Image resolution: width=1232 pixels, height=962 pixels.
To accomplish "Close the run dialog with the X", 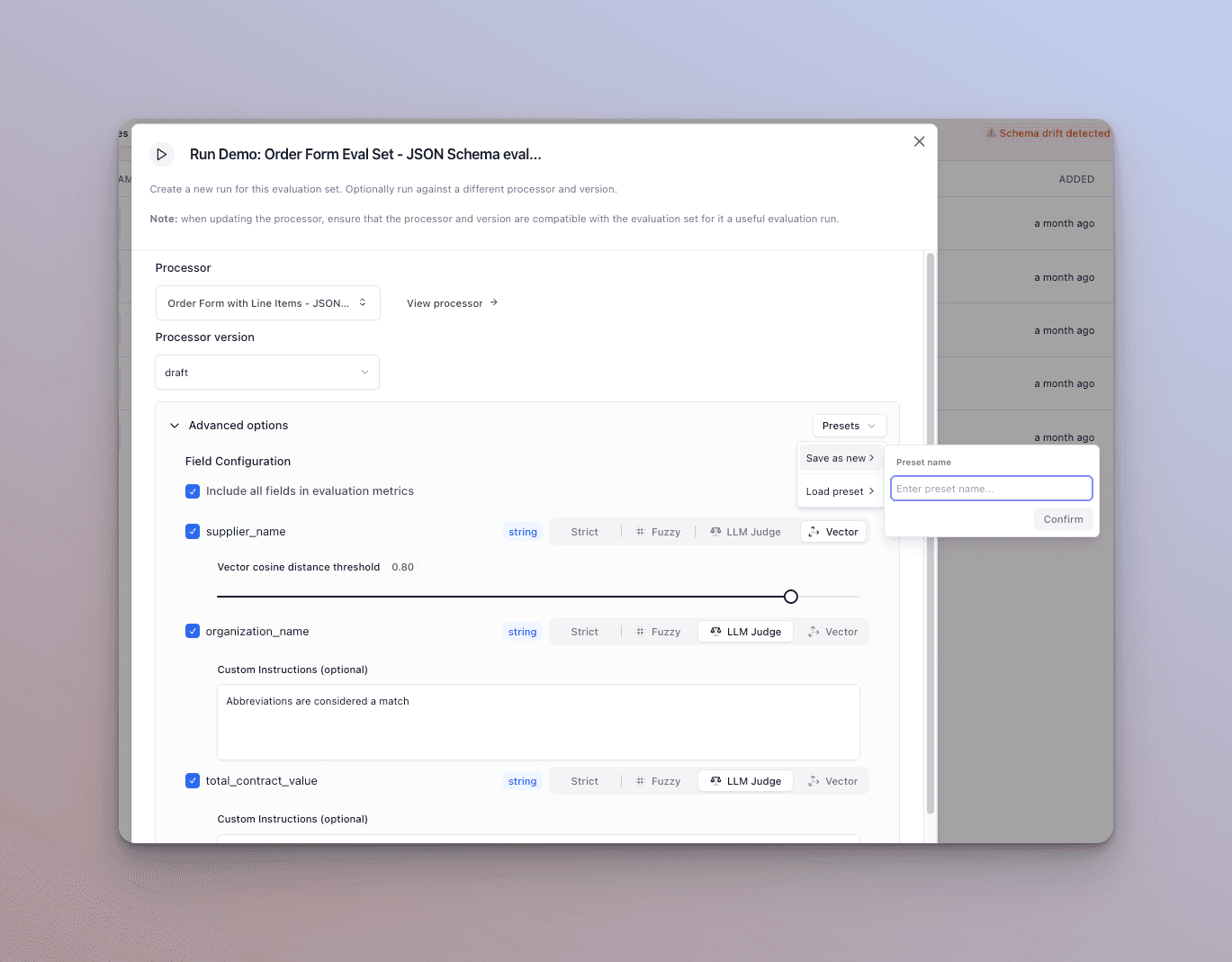I will [919, 141].
